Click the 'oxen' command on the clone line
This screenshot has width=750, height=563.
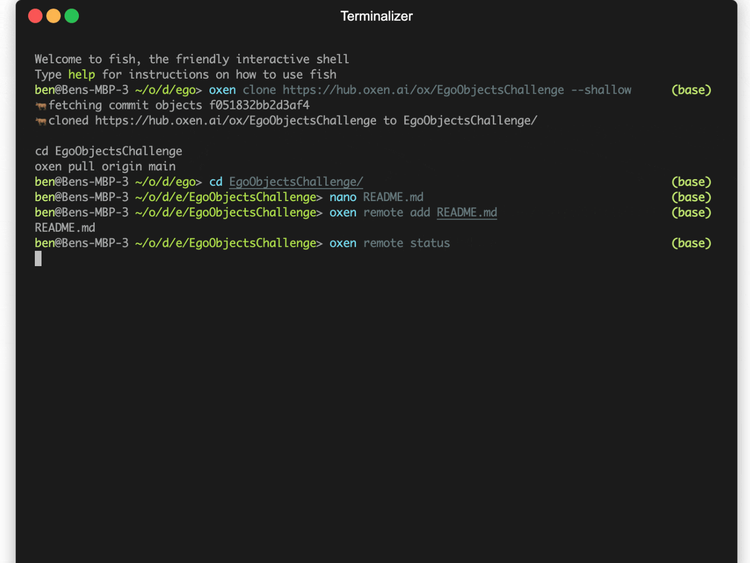tap(222, 90)
